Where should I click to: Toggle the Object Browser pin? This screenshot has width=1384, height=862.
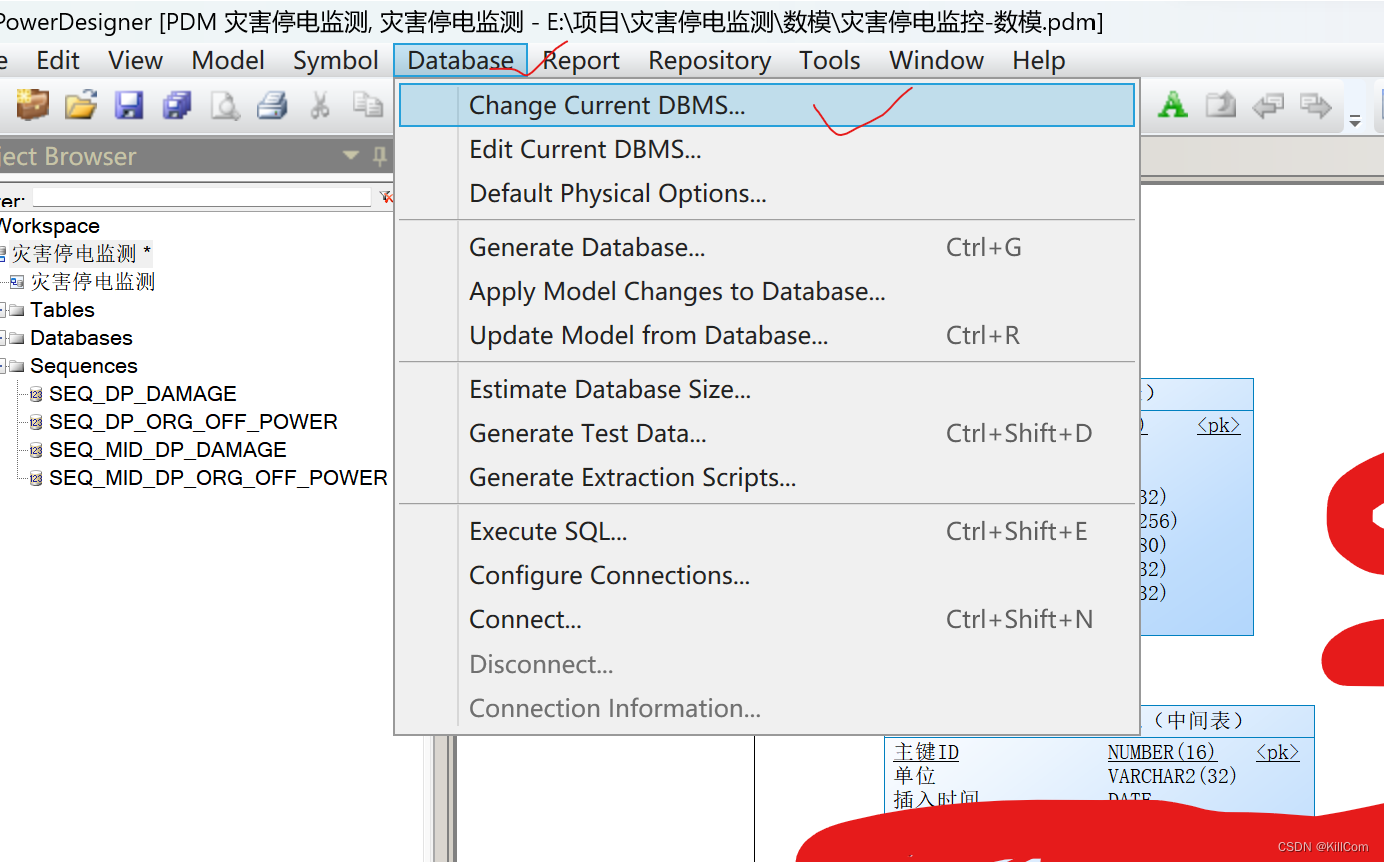381,156
